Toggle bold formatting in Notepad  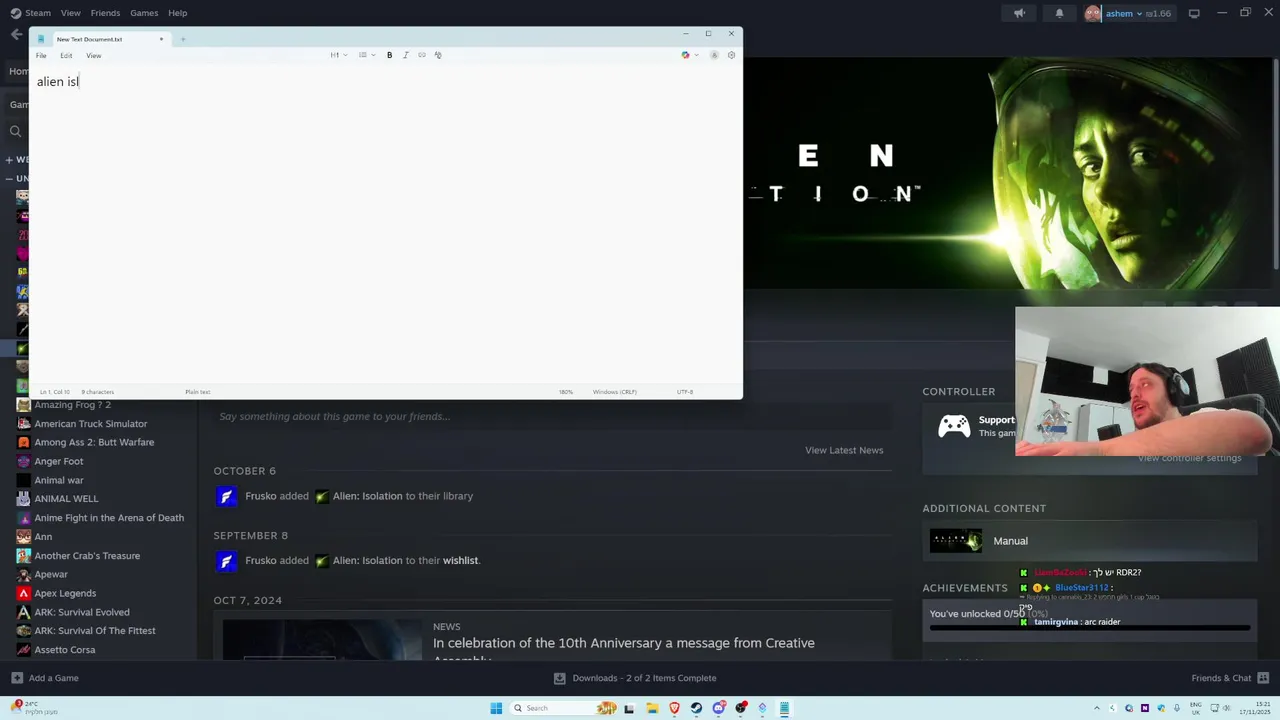[390, 55]
